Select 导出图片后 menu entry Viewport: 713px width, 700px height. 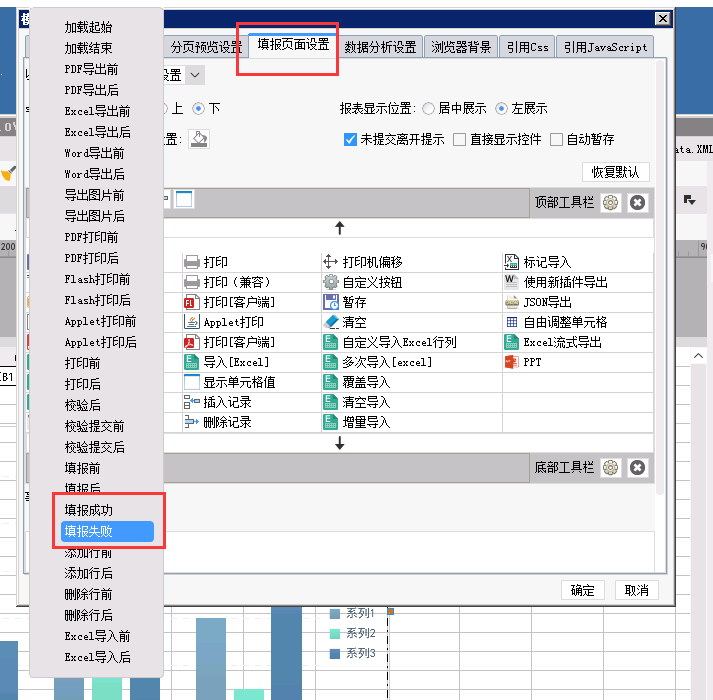[96, 216]
